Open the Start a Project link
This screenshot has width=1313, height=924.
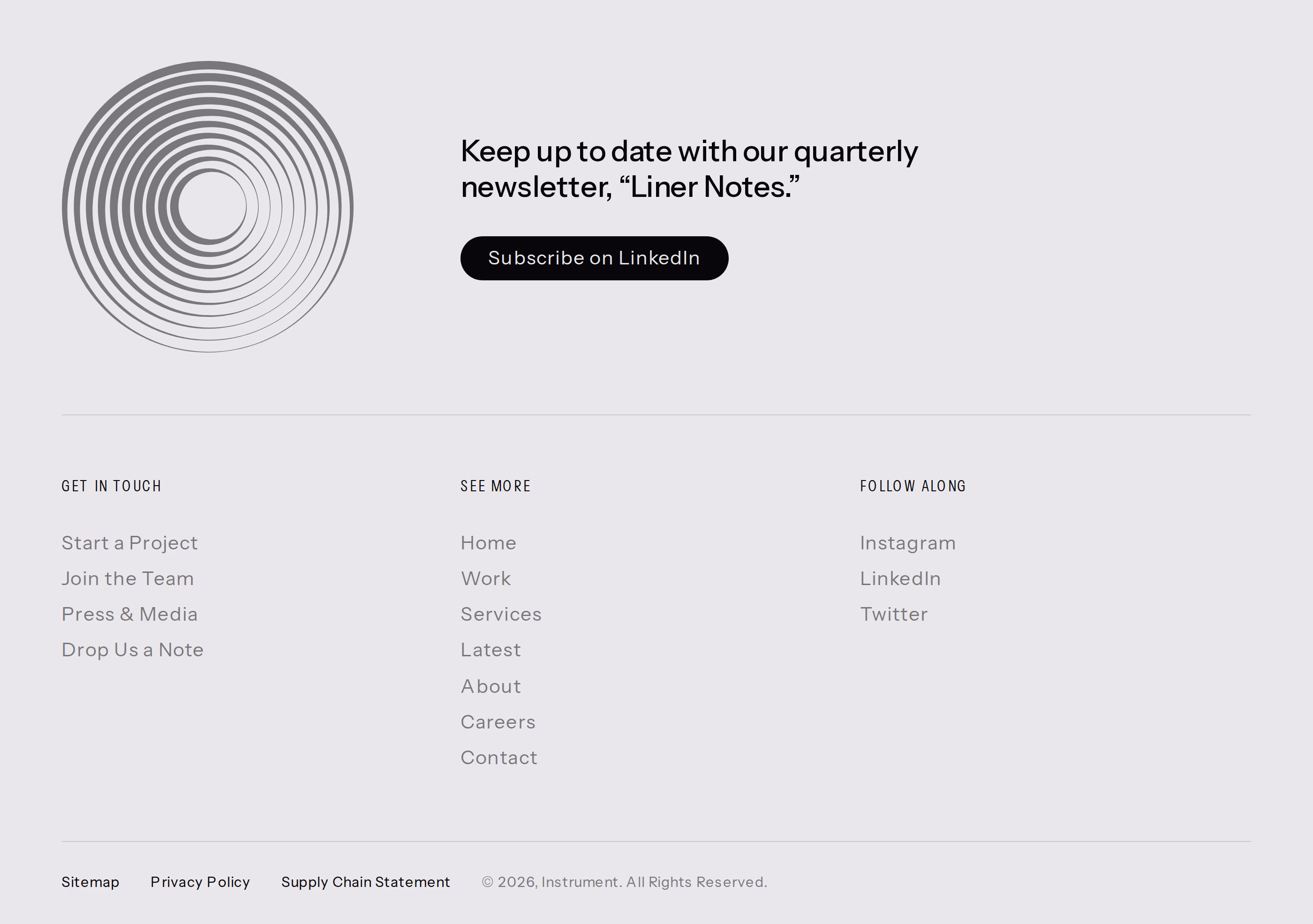pos(130,543)
